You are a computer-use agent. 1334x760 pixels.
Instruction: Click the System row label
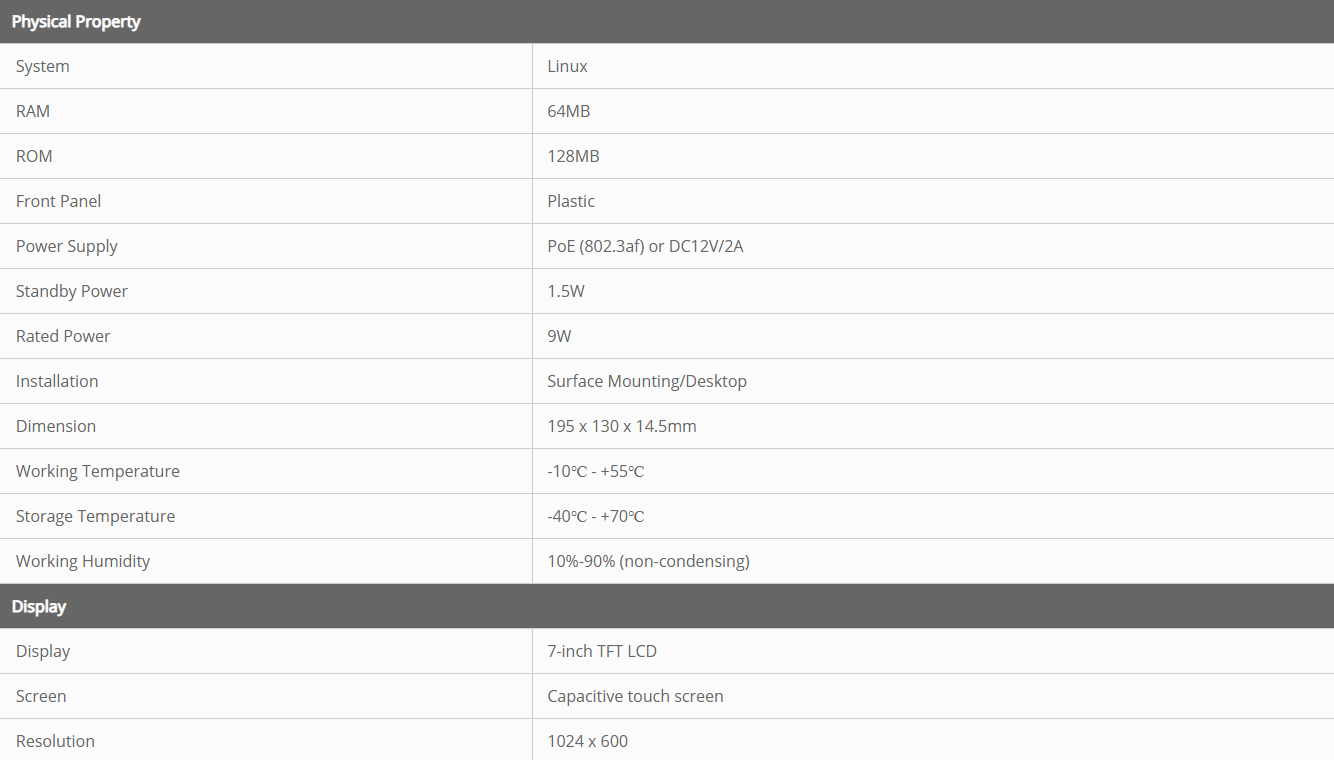[43, 66]
